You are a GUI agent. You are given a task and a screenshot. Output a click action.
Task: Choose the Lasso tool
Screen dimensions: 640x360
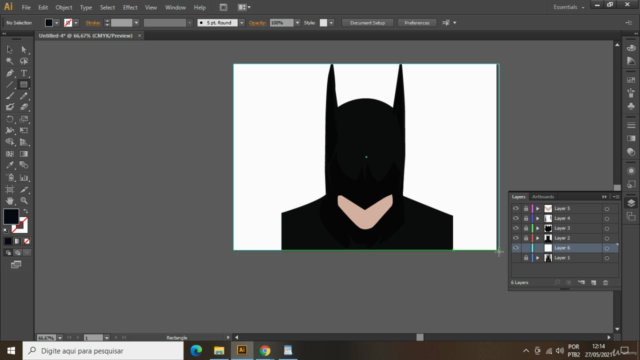24,61
